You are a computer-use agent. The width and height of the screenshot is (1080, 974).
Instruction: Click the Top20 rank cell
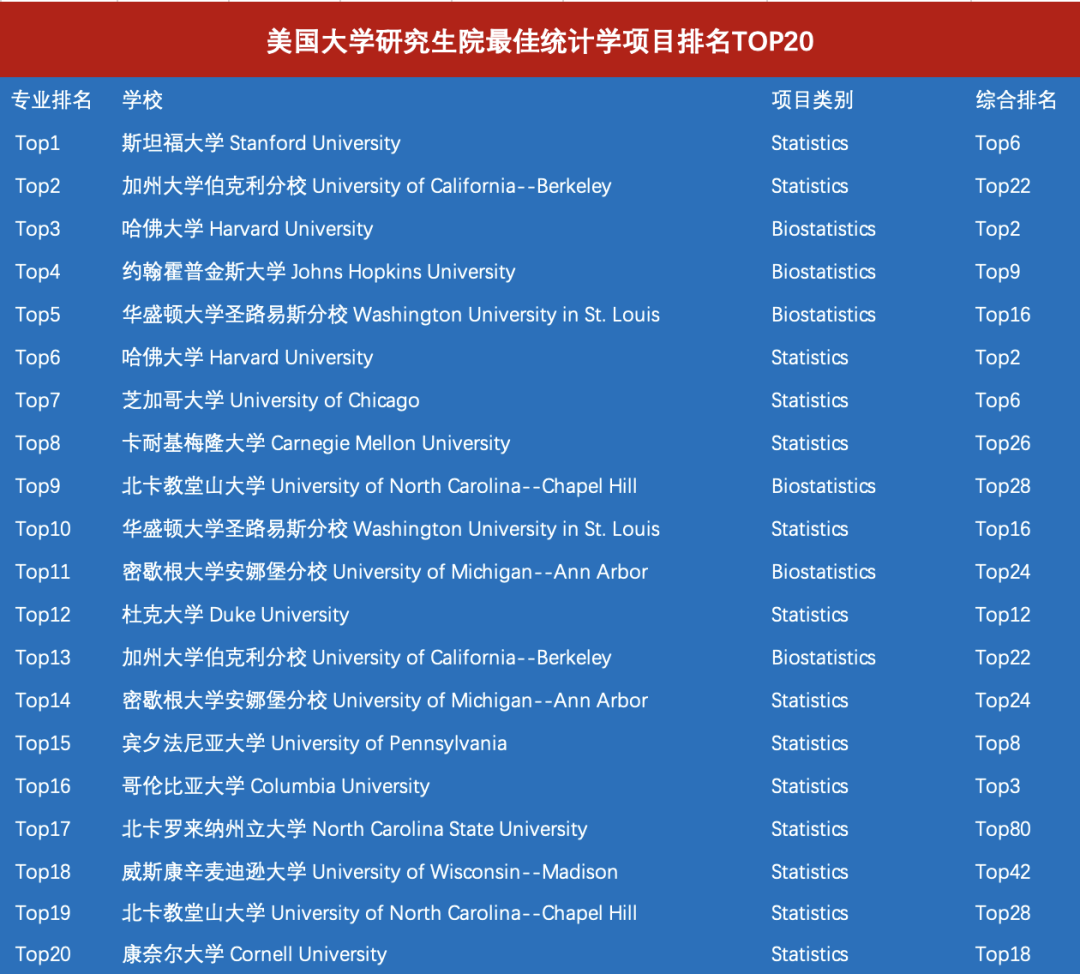pos(43,954)
